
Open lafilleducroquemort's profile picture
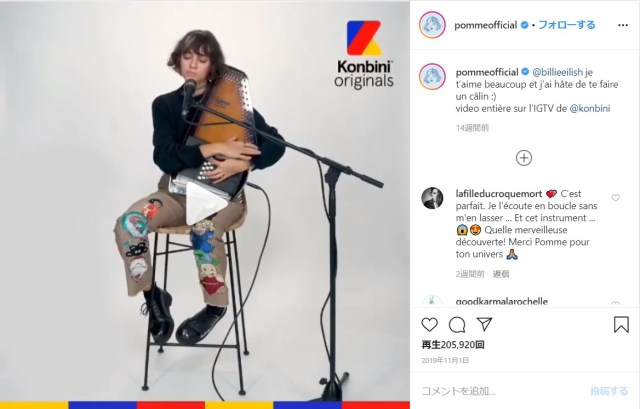432,198
